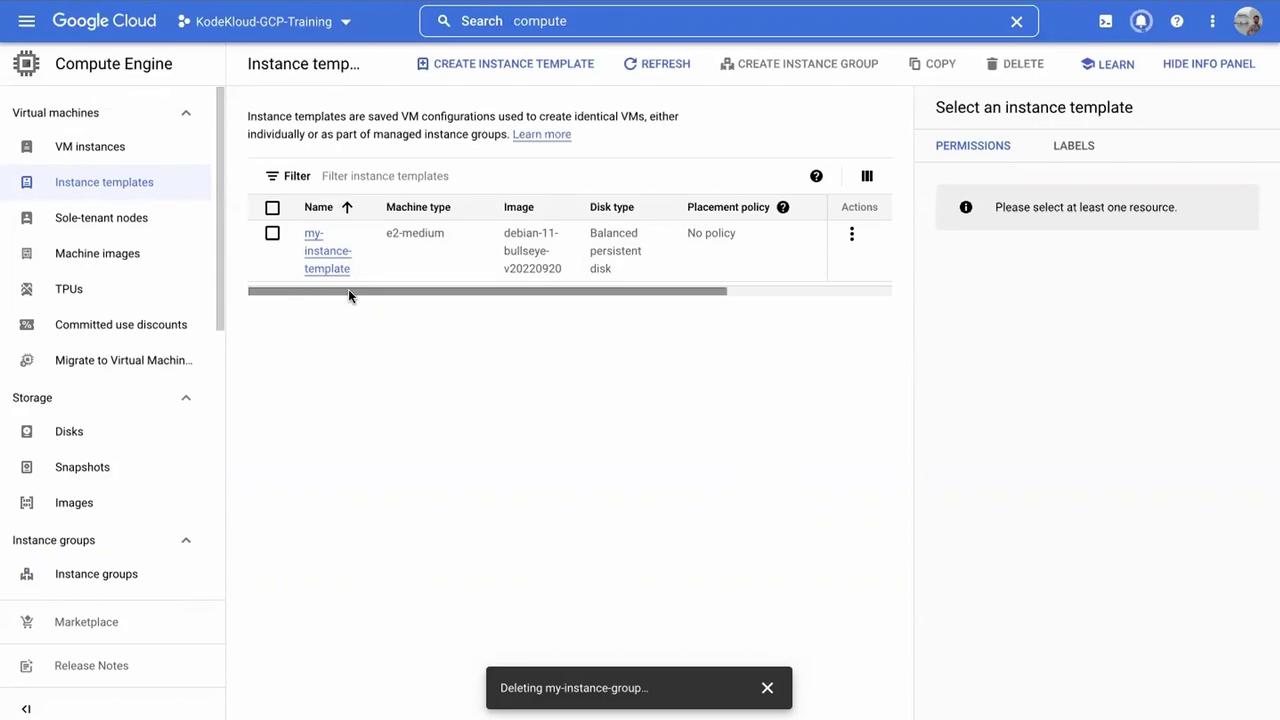Open TPUs page
1280x720 pixels.
pyautogui.click(x=69, y=289)
